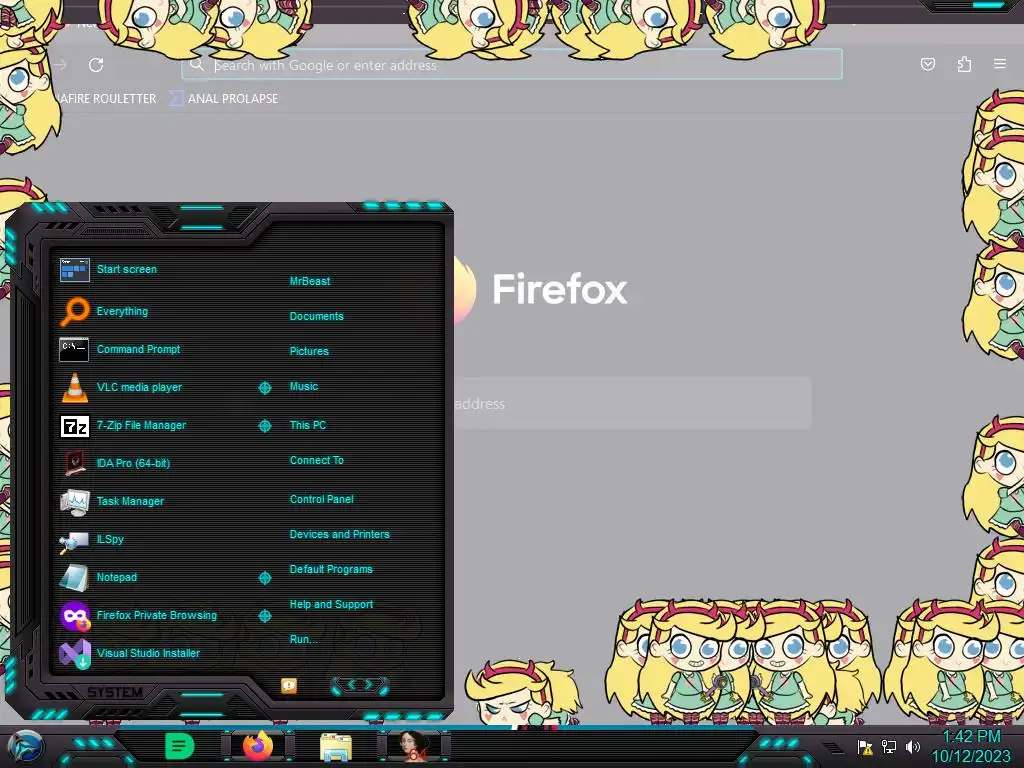Open Devices and Printers
This screenshot has width=1024, height=768.
pos(339,534)
